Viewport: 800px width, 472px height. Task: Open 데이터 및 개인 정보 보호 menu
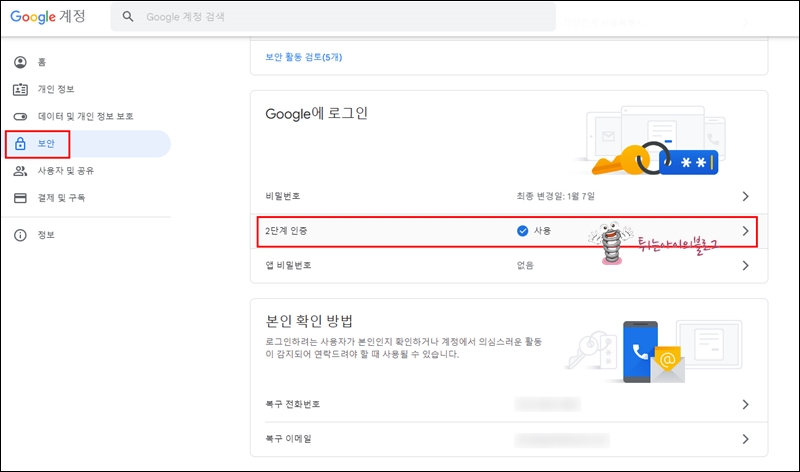click(x=87, y=116)
